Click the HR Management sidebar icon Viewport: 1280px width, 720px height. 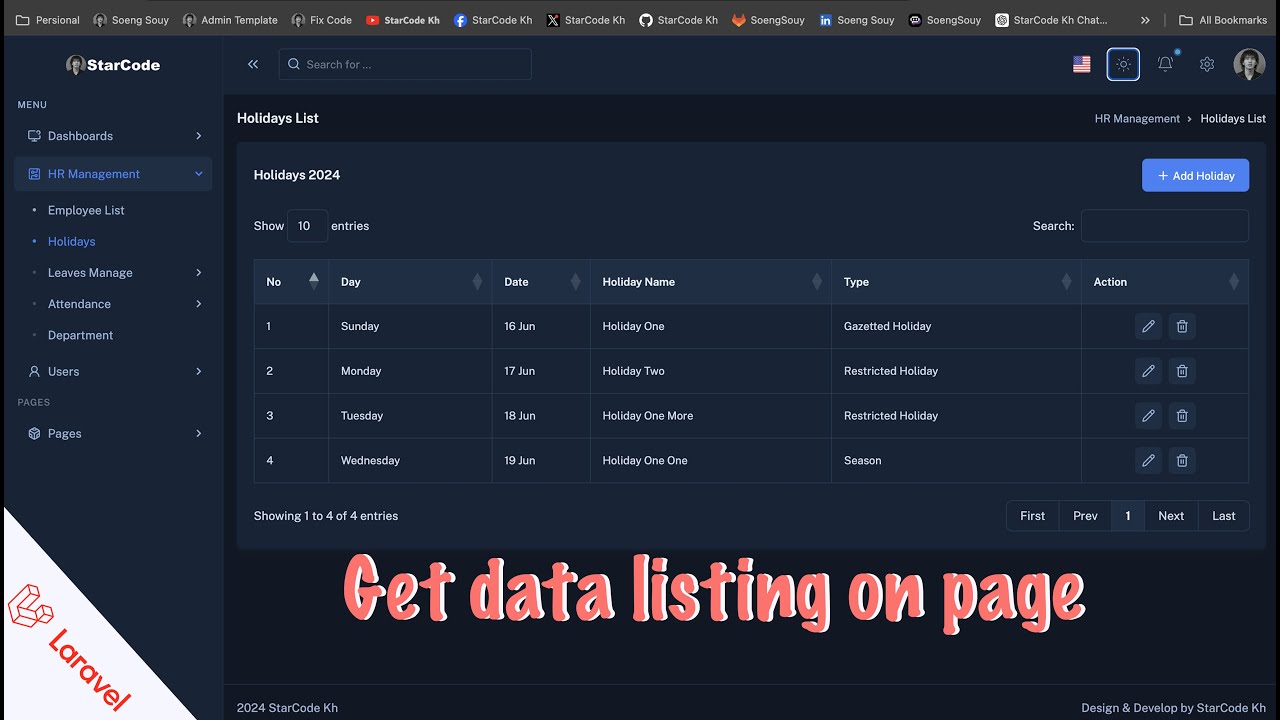tap(34, 174)
